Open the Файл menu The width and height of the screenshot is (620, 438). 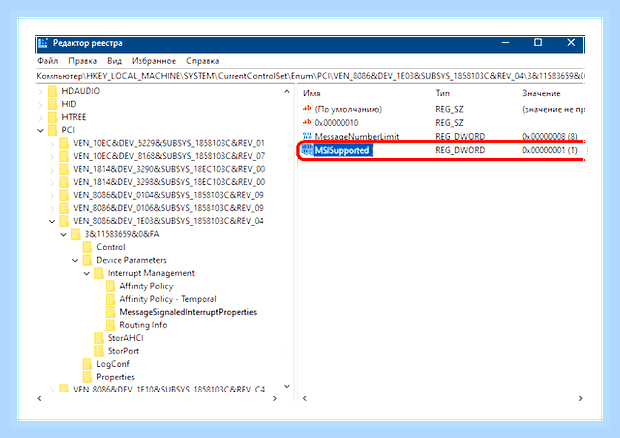[47, 61]
